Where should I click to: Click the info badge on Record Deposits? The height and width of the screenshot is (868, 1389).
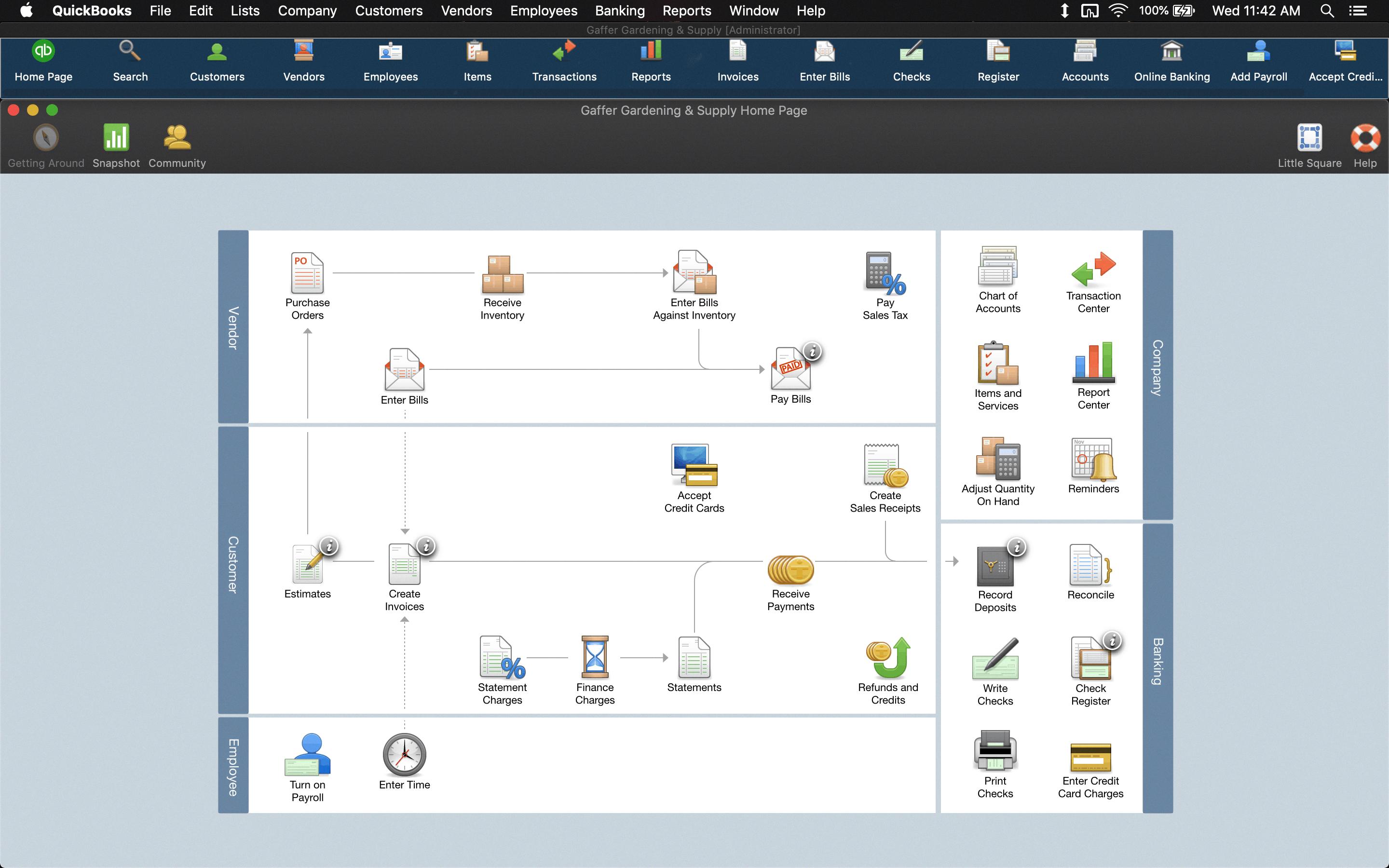(x=1017, y=547)
